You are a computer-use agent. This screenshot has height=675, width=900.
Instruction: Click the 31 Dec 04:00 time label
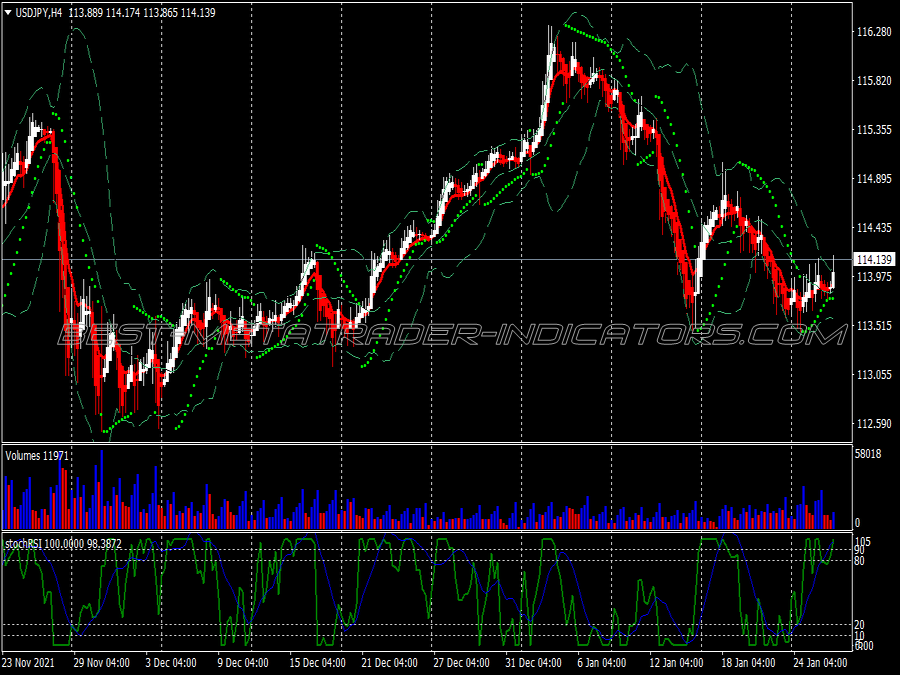pyautogui.click(x=534, y=662)
